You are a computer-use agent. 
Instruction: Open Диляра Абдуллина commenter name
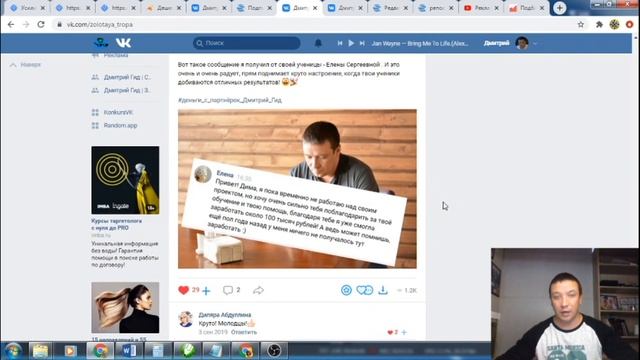tap(225, 315)
